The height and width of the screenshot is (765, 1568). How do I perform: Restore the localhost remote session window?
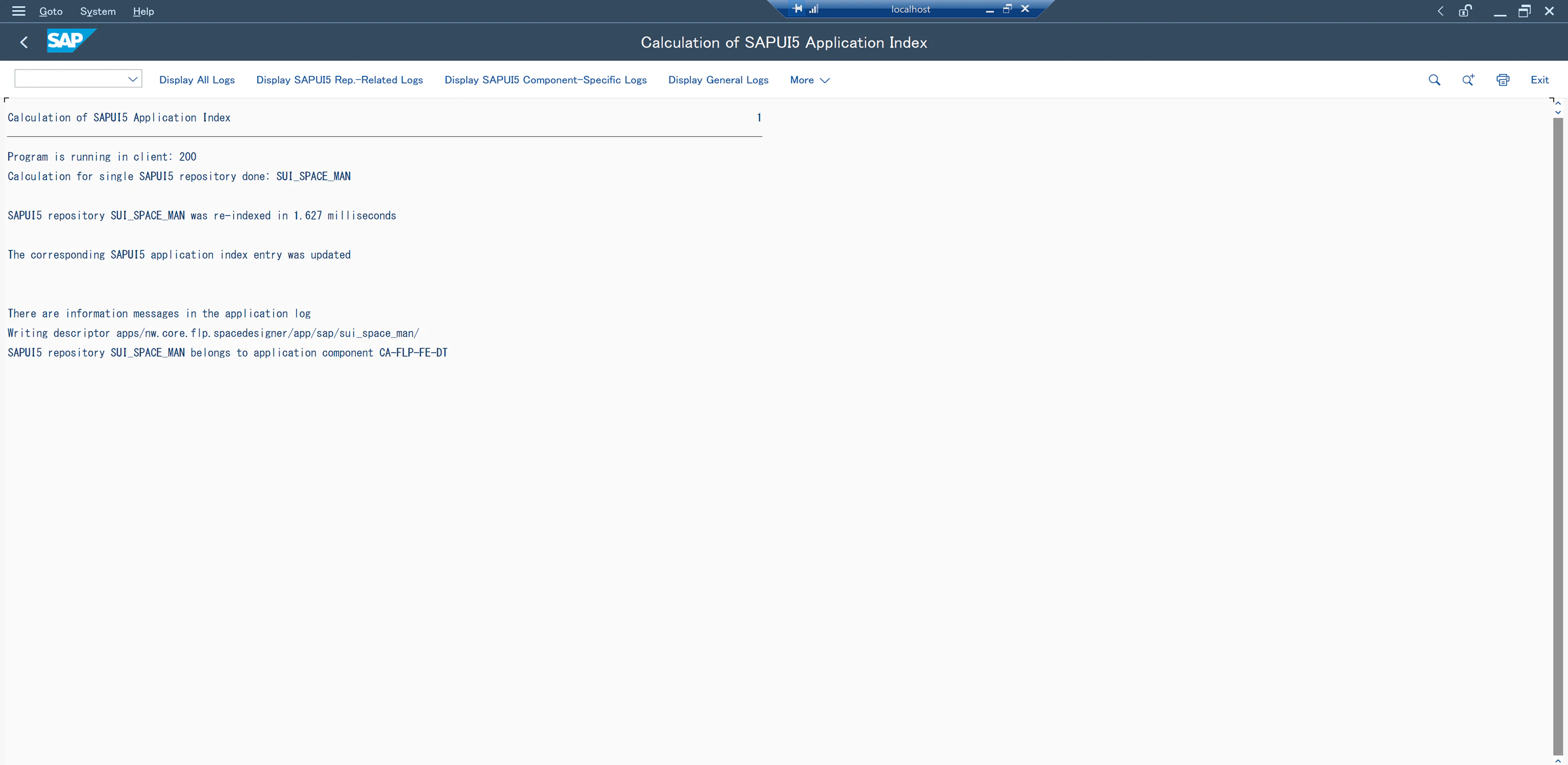click(x=1008, y=9)
